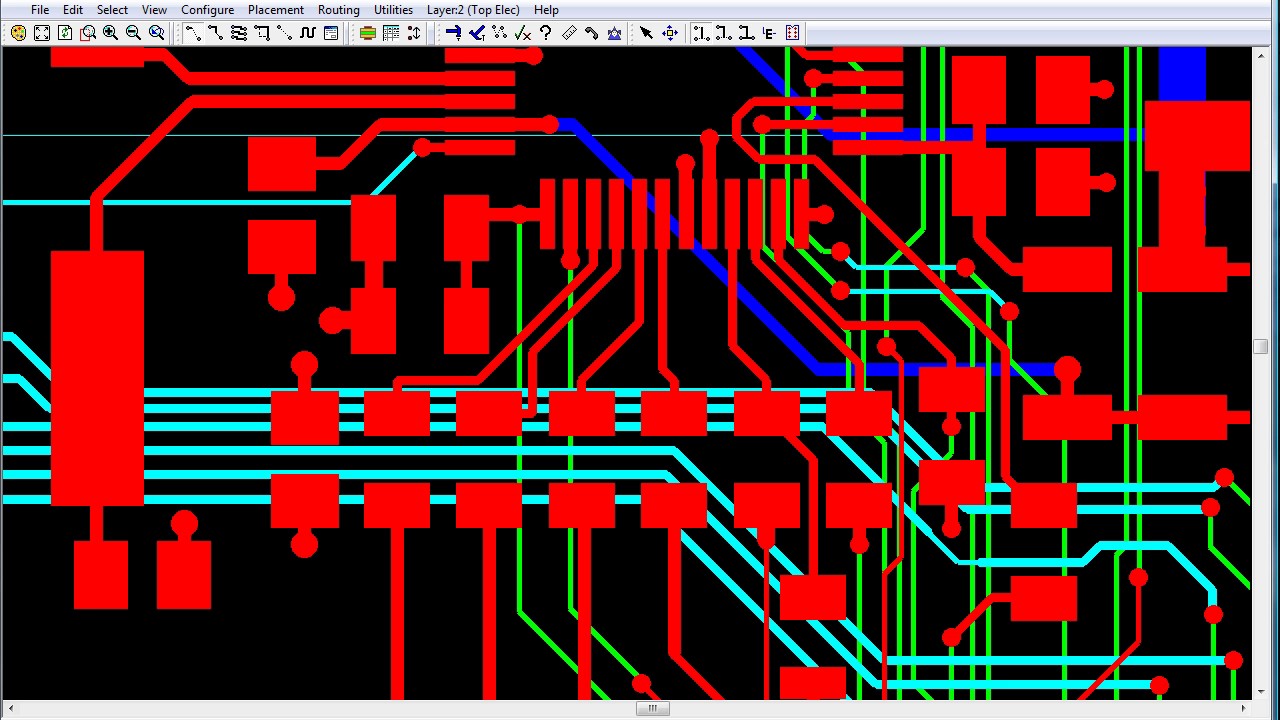Select the first track corner style icon

click(x=700, y=33)
